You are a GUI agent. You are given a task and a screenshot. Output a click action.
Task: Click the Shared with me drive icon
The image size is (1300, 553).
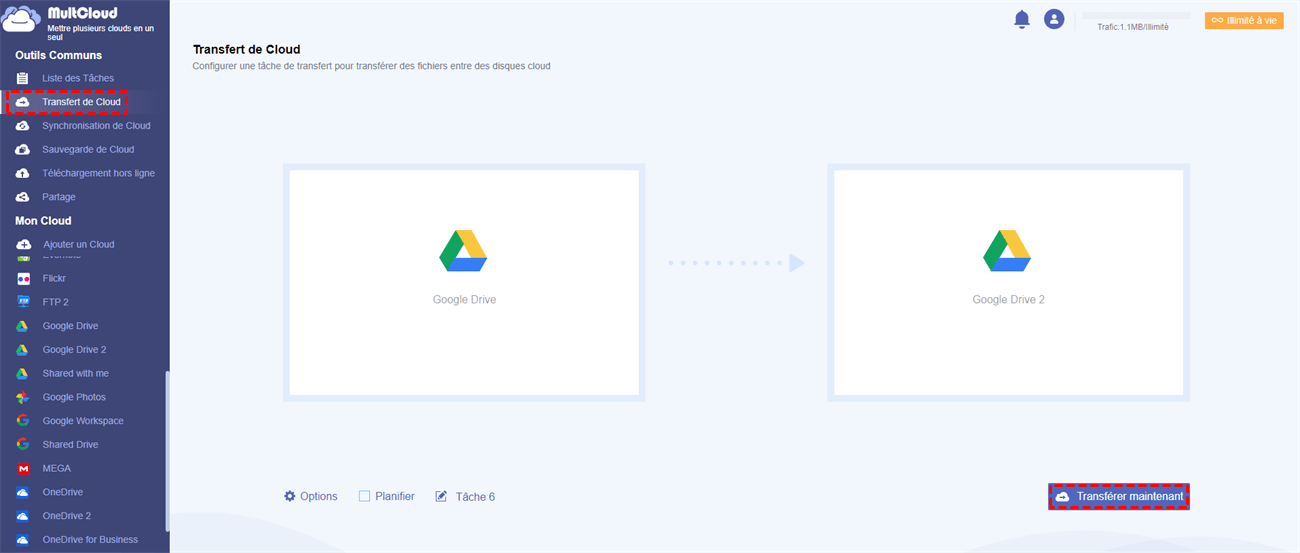click(x=22, y=373)
